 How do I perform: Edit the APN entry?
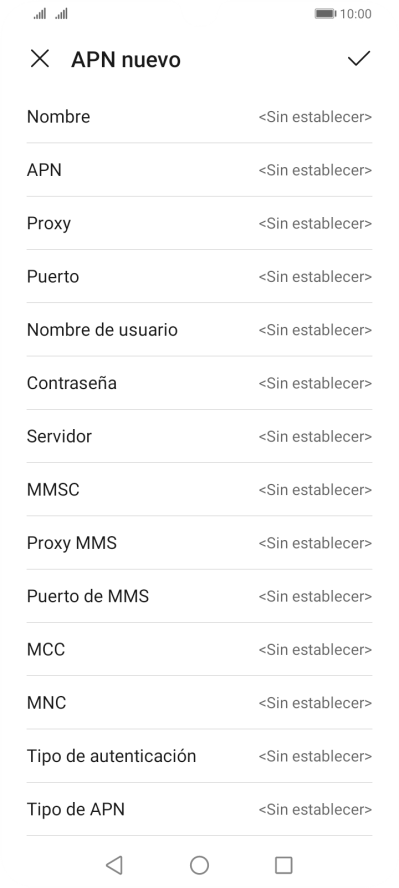(x=199, y=170)
